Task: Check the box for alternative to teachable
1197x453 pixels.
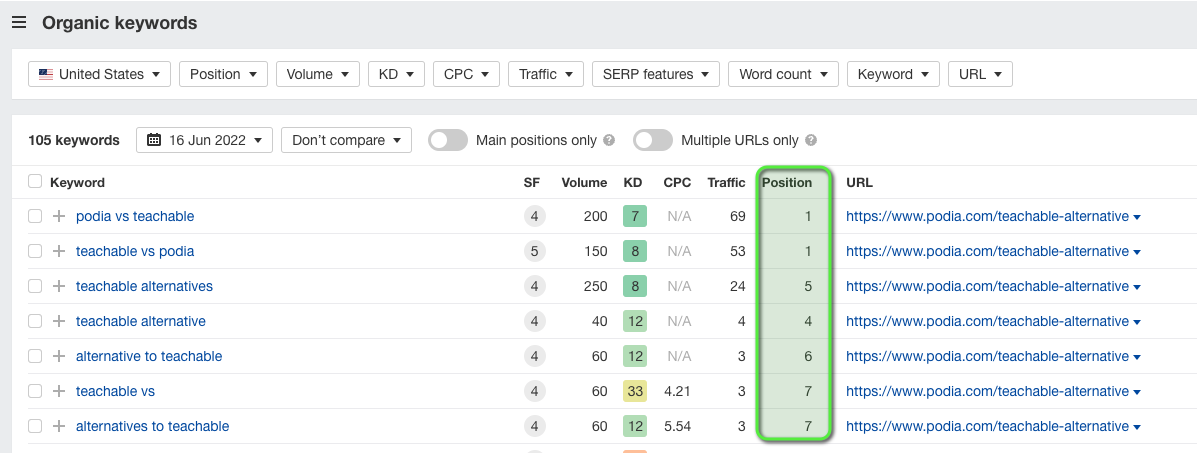Action: (34, 356)
